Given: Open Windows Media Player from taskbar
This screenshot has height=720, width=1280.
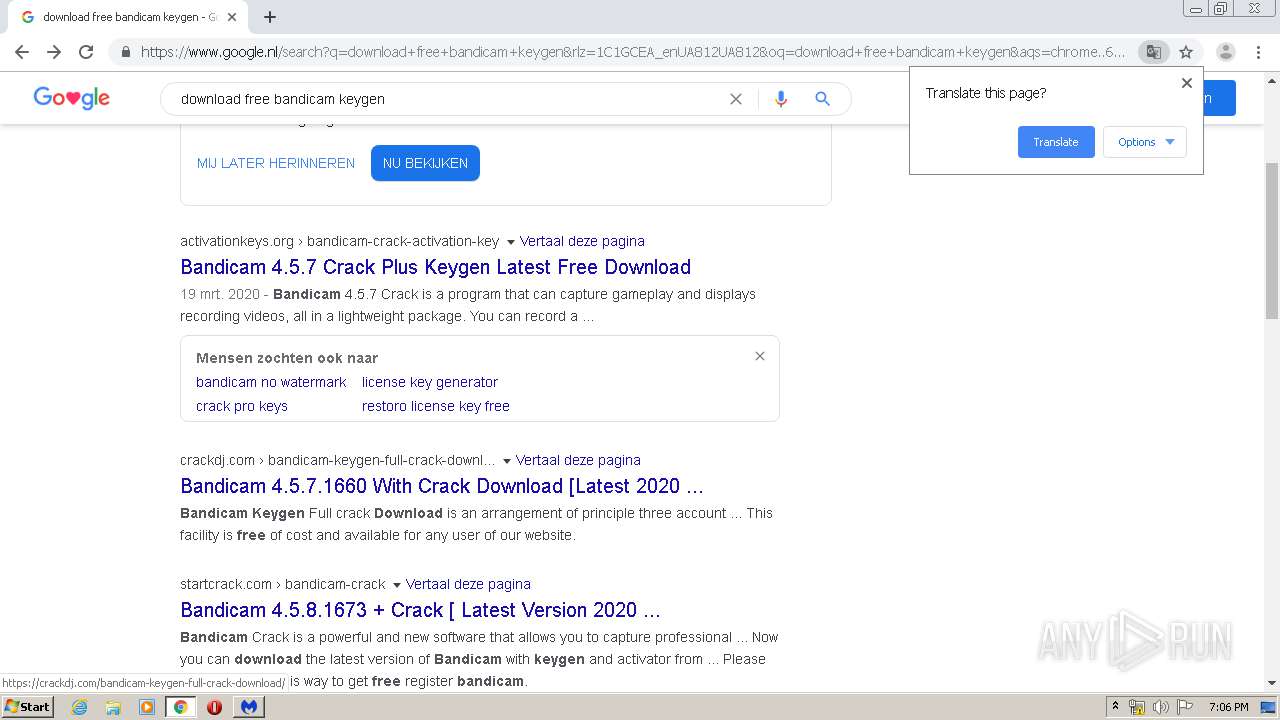Looking at the screenshot, I should [147, 707].
